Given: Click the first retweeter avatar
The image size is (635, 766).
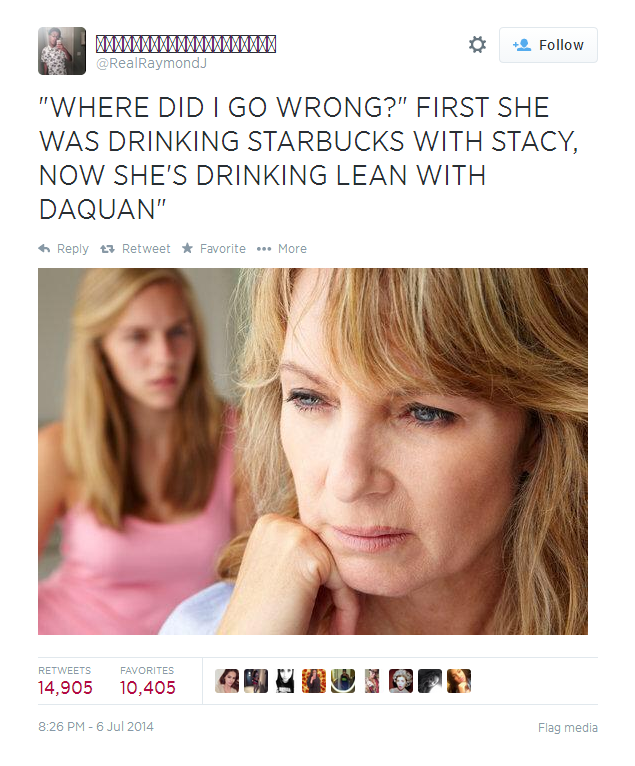Looking at the screenshot, I should (227, 681).
